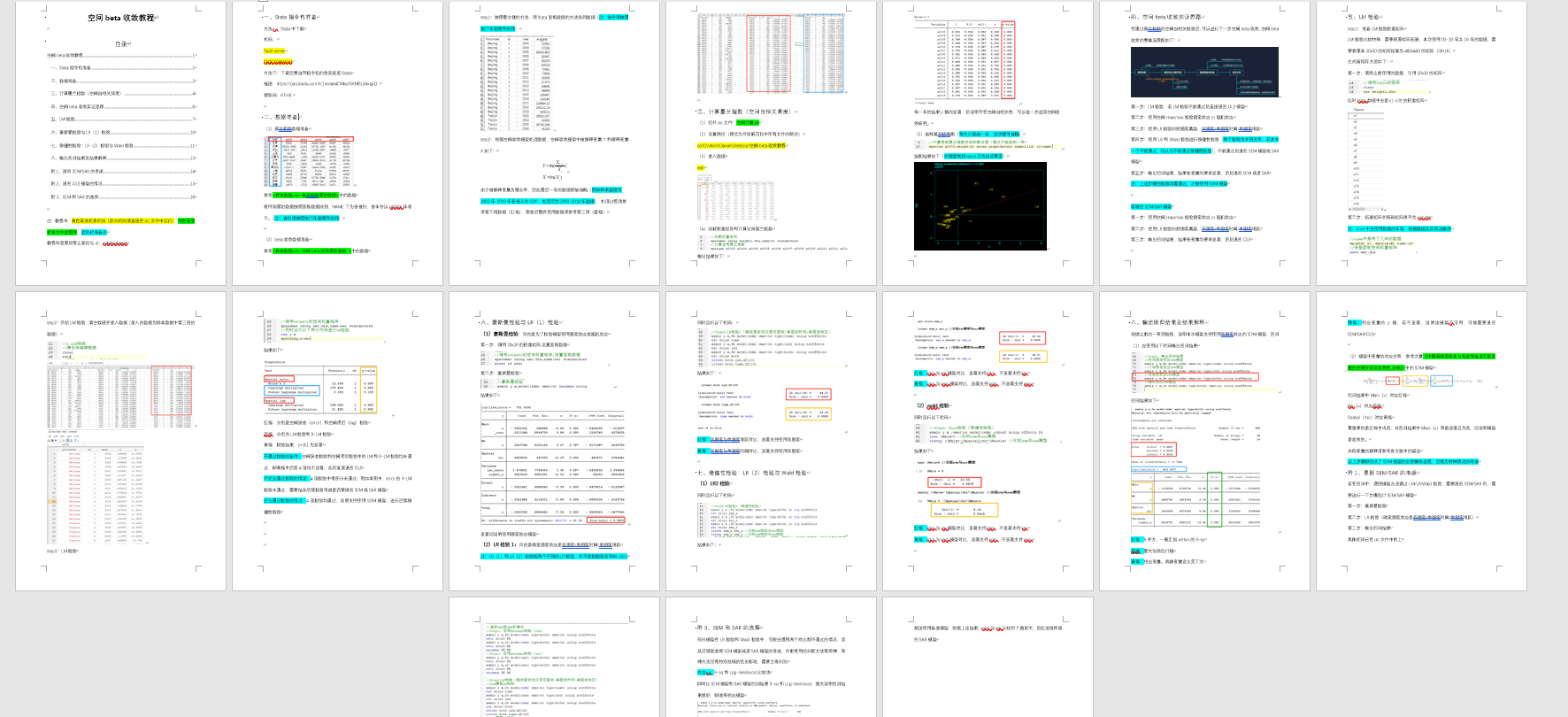The height and width of the screenshot is (717, 1568).
Task: Click page 10 heading '六、豪斯曼检验与 LR (1) 检验'
Action: (520, 322)
